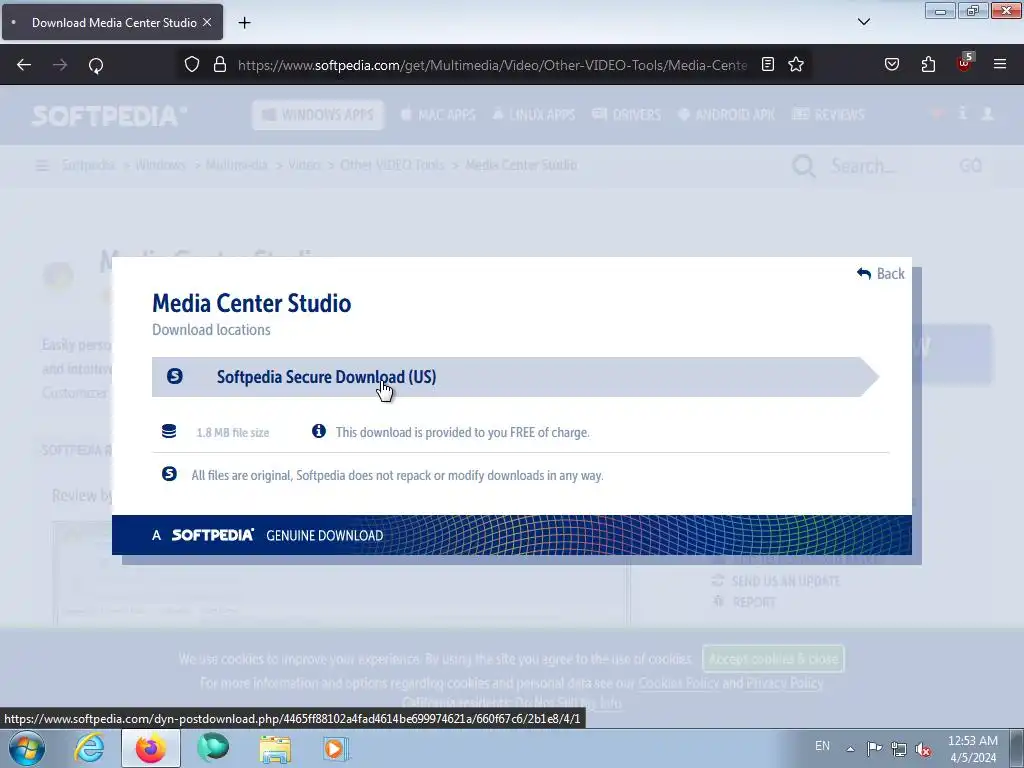Click the browser forward arrow
Image resolution: width=1024 pixels, height=768 pixels.
click(x=60, y=65)
